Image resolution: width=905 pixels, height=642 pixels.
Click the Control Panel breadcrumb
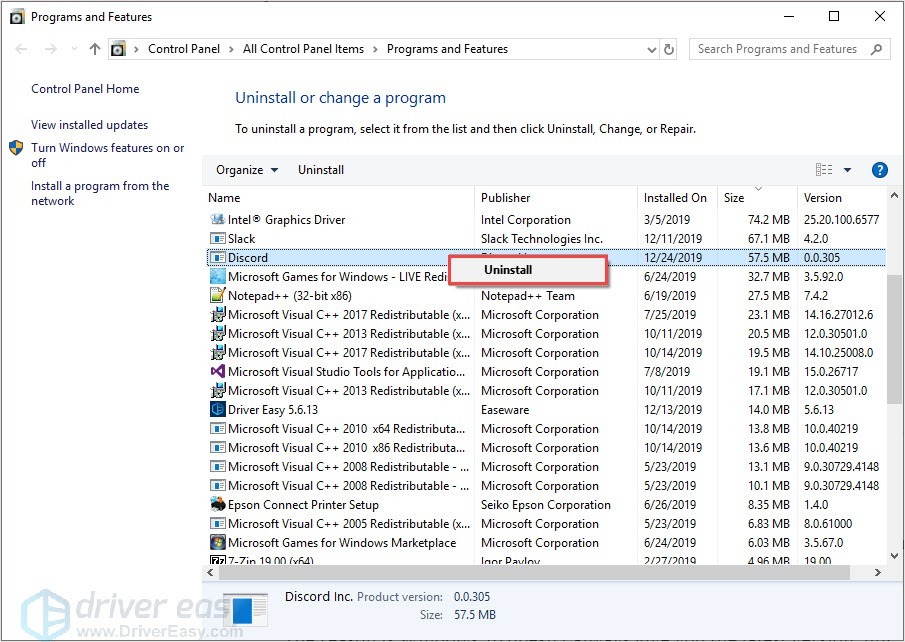[x=184, y=49]
